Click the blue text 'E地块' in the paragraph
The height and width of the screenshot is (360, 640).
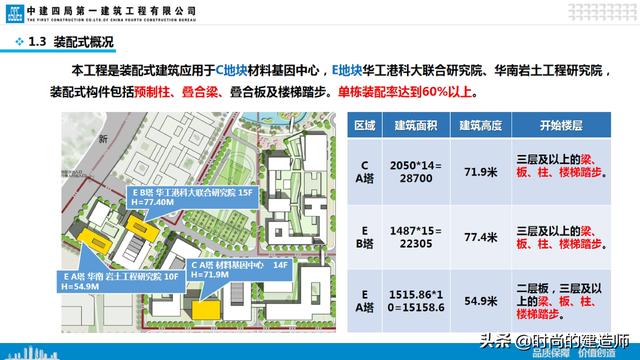[x=347, y=71]
